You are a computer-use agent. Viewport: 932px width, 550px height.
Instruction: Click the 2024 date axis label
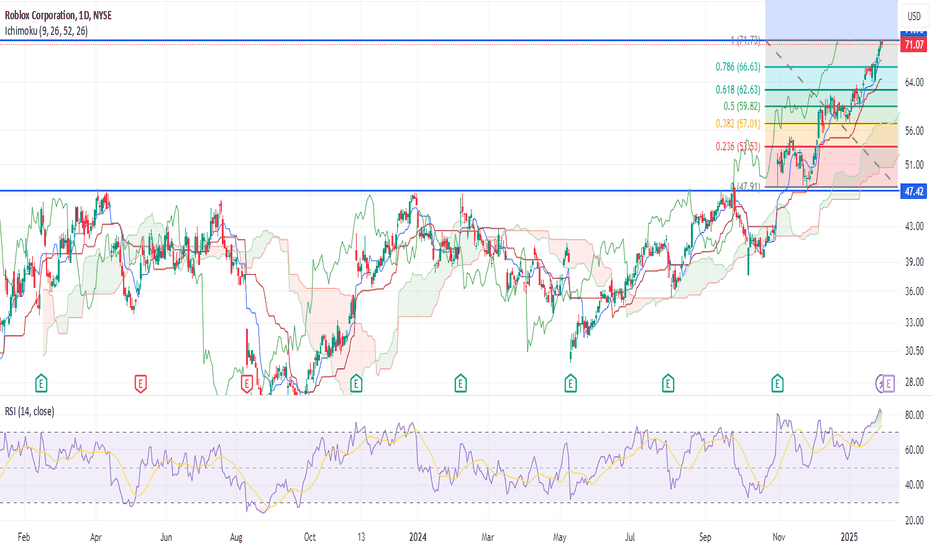[418, 537]
